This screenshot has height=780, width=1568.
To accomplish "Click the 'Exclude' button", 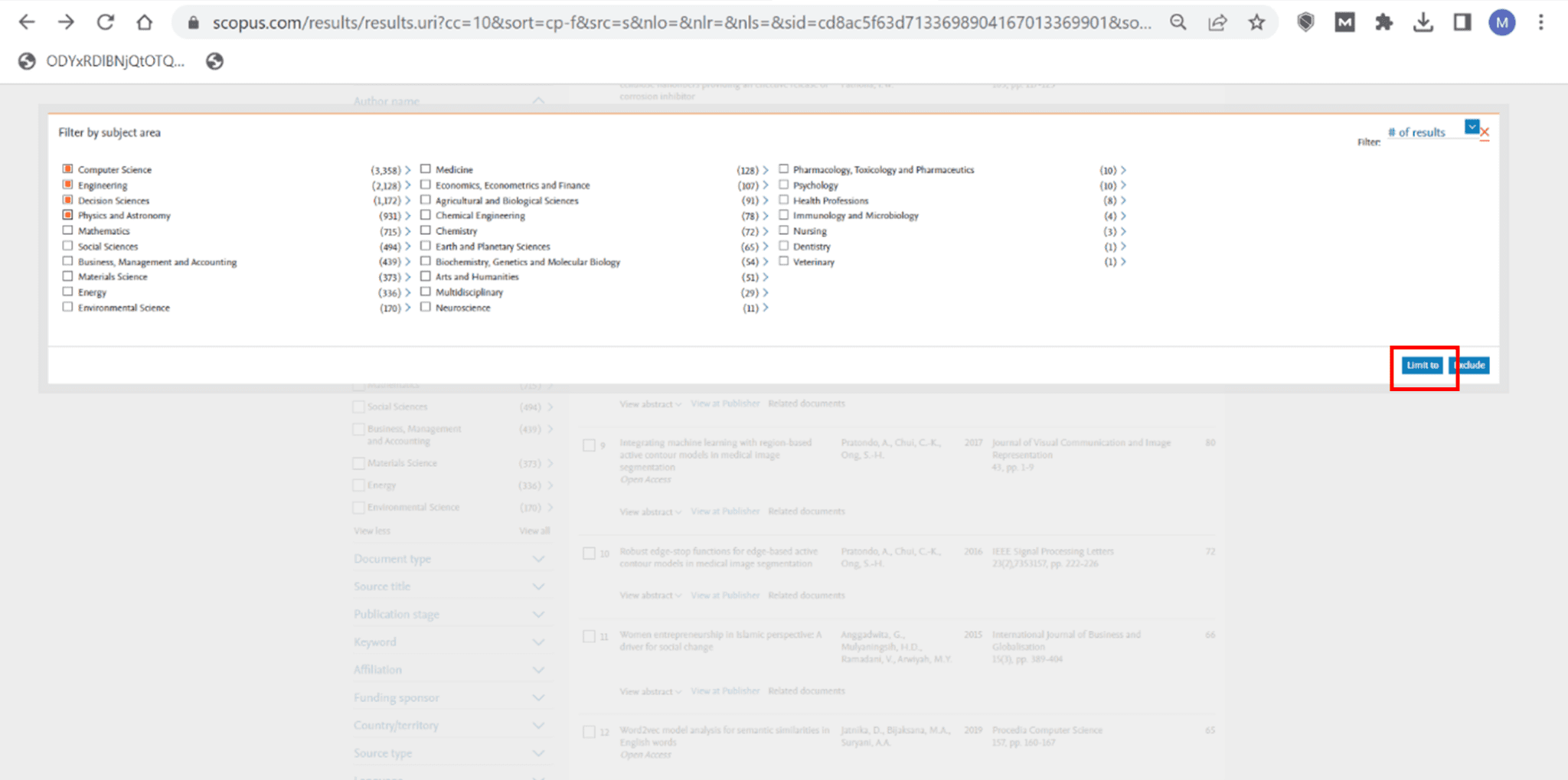I will tap(1471, 365).
